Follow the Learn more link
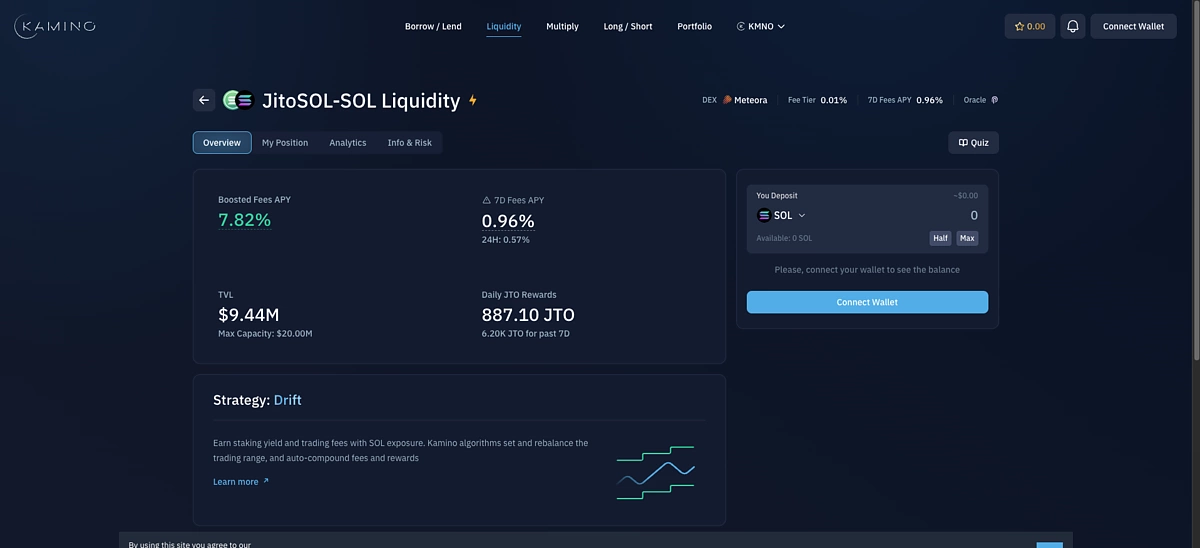Image resolution: width=1200 pixels, height=548 pixels. click(241, 482)
